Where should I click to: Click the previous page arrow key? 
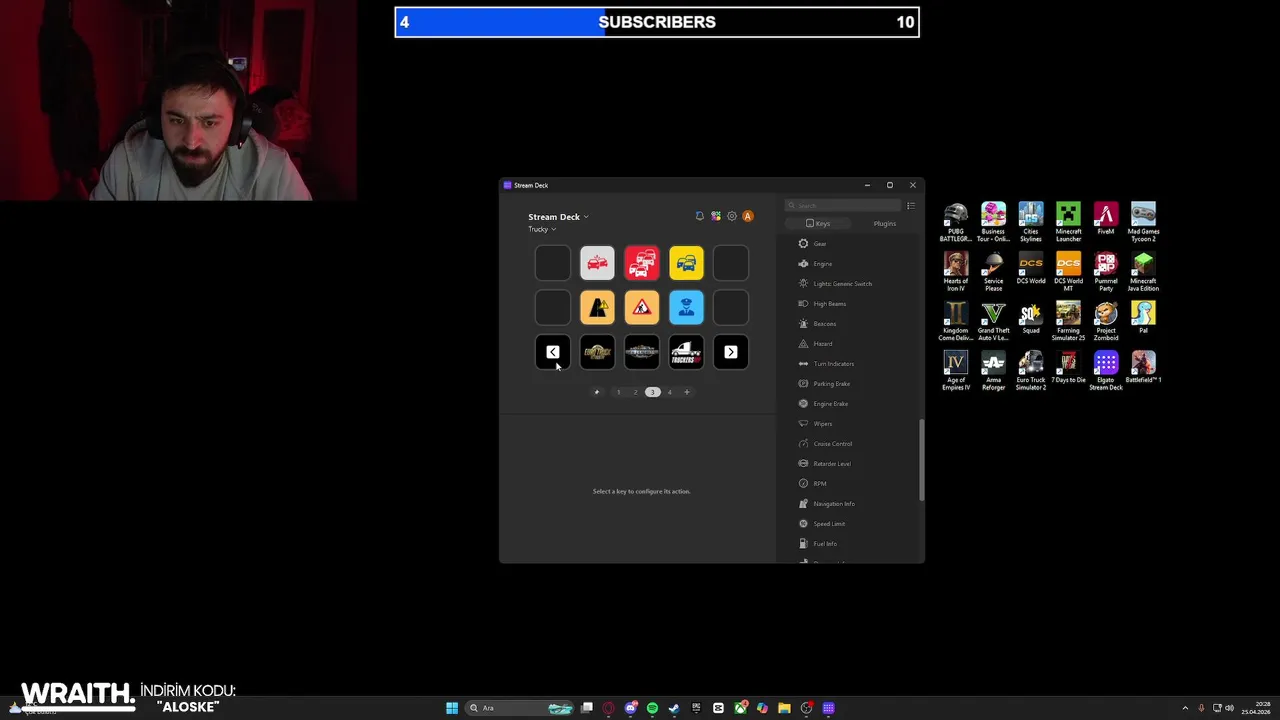(x=553, y=352)
